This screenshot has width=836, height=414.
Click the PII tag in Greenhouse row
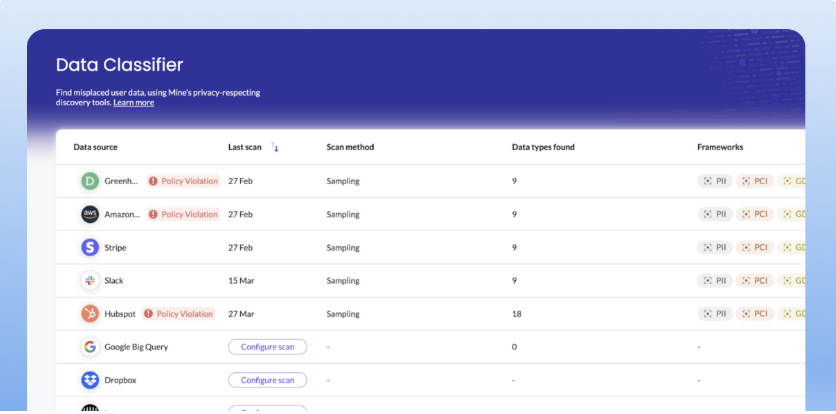715,181
